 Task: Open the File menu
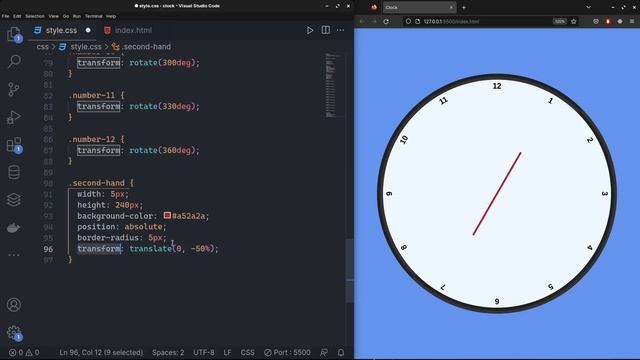[5, 16]
